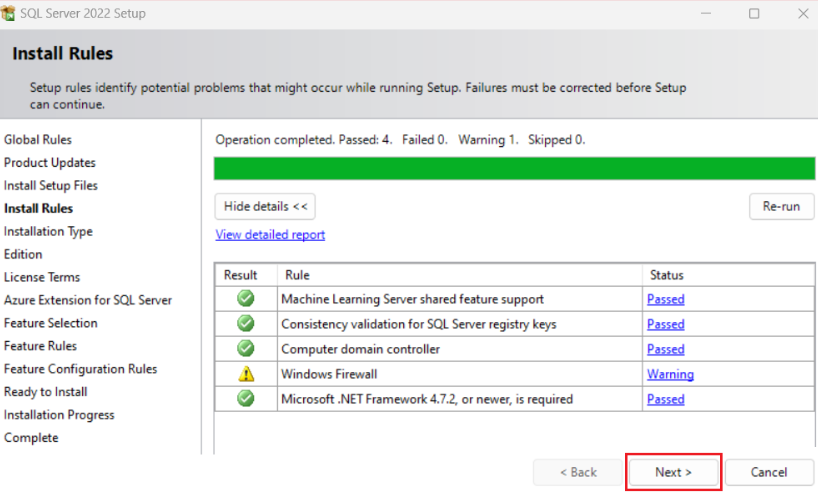Maximize the SQL Server Setup window

(x=754, y=14)
